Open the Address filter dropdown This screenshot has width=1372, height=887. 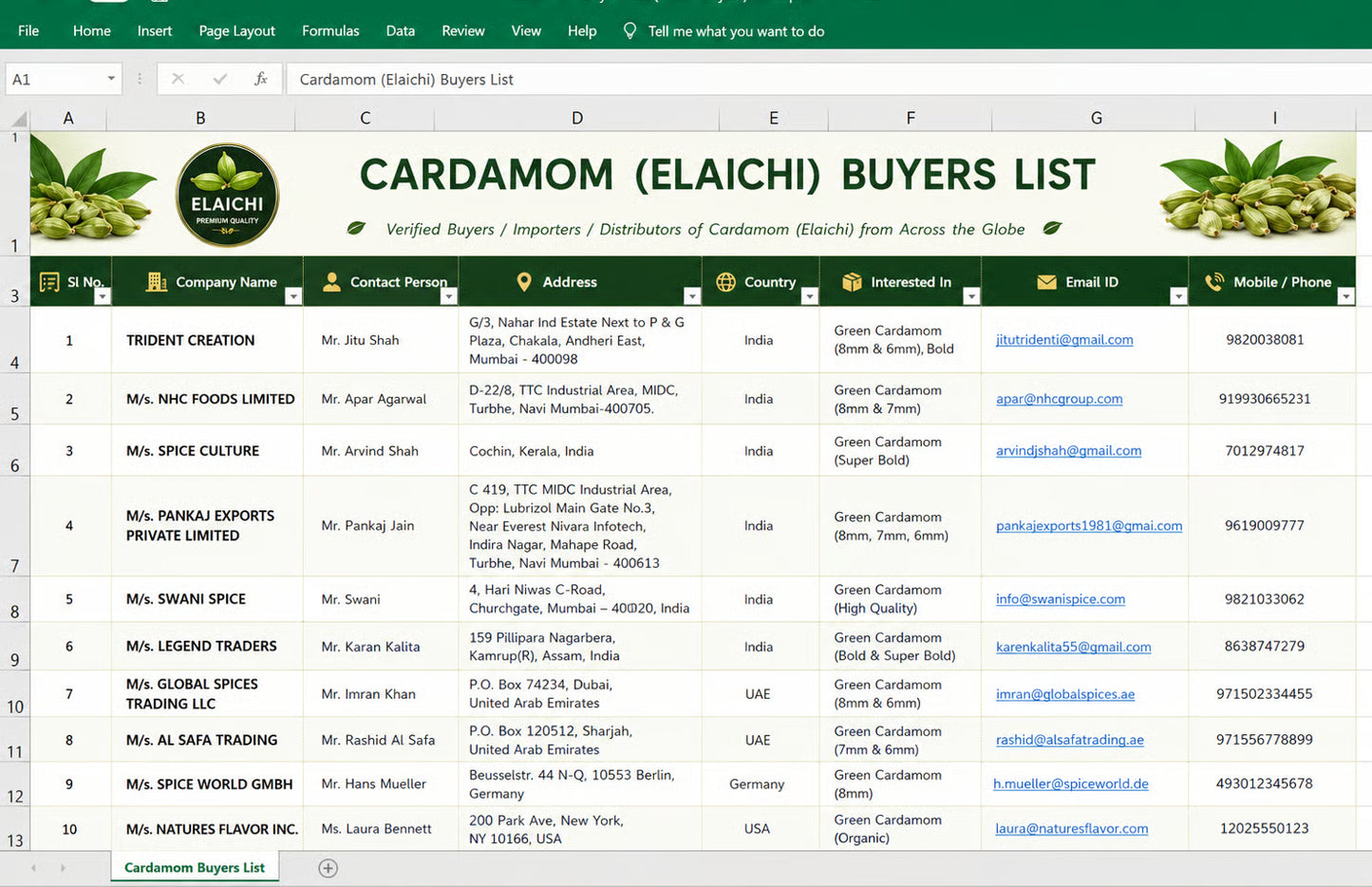coord(692,296)
